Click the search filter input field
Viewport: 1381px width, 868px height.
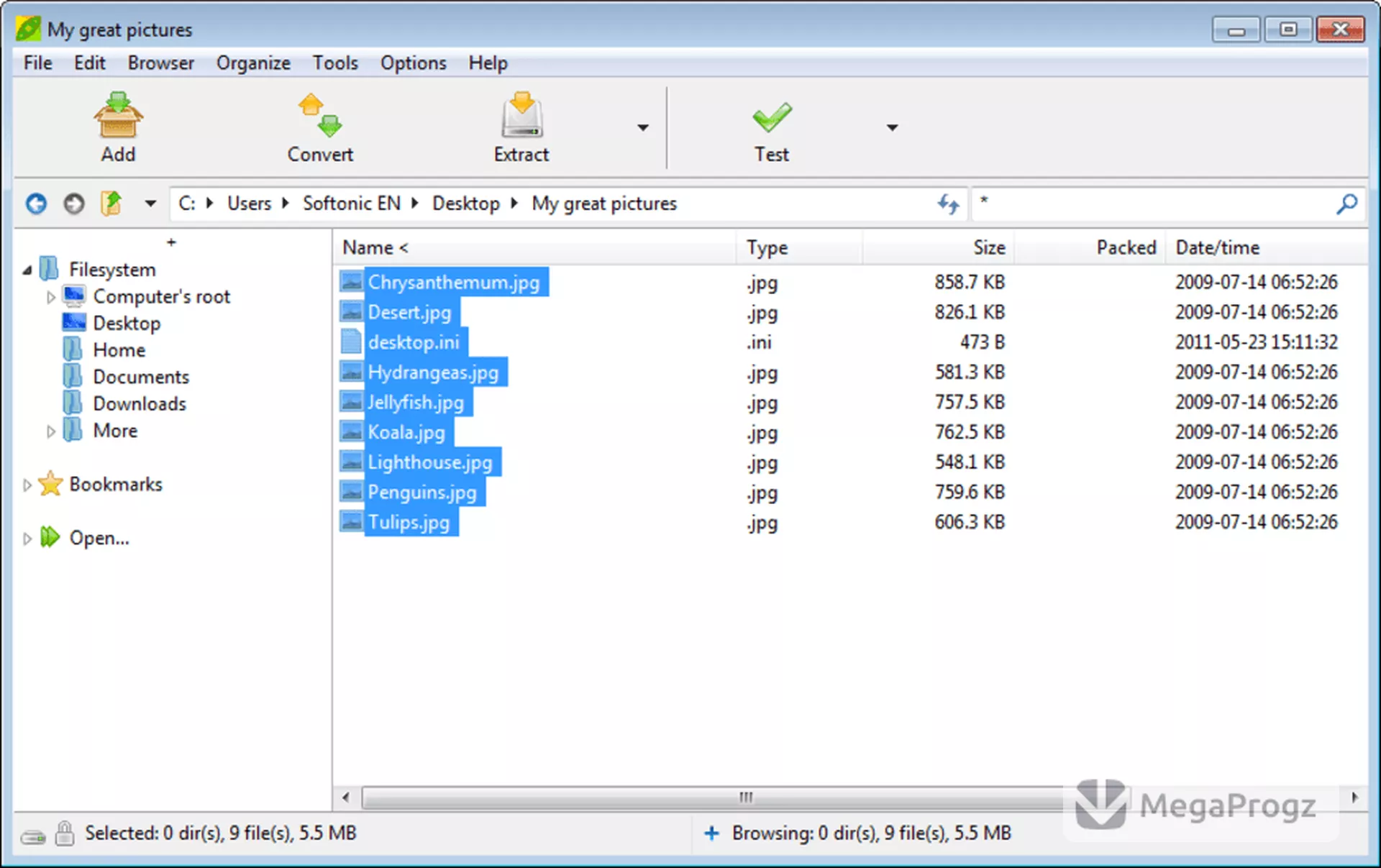tap(1151, 204)
